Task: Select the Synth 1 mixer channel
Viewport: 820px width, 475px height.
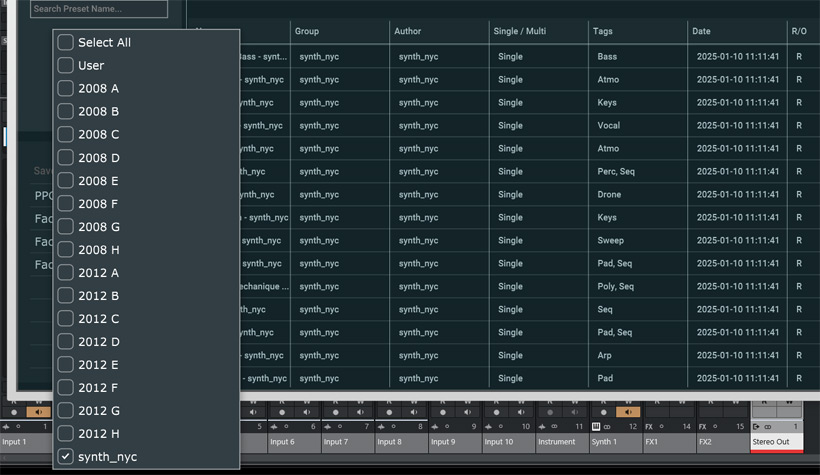Action: [616, 442]
